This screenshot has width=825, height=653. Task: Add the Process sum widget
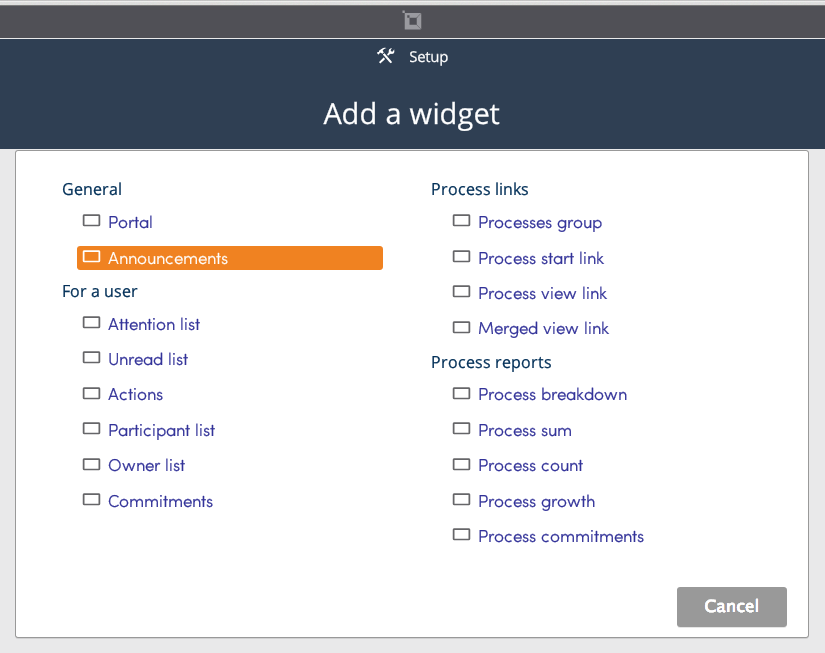(x=525, y=430)
